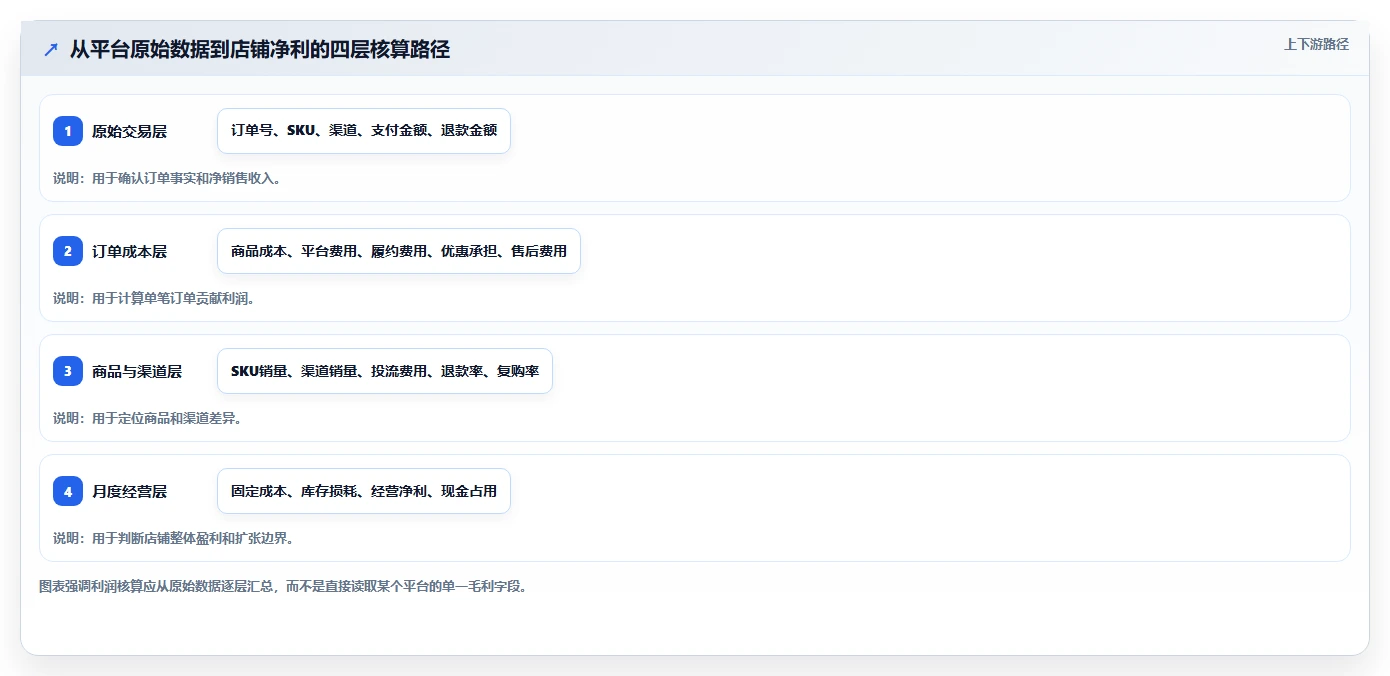Click the number 4 step badge
1390x676 pixels.
click(x=68, y=491)
